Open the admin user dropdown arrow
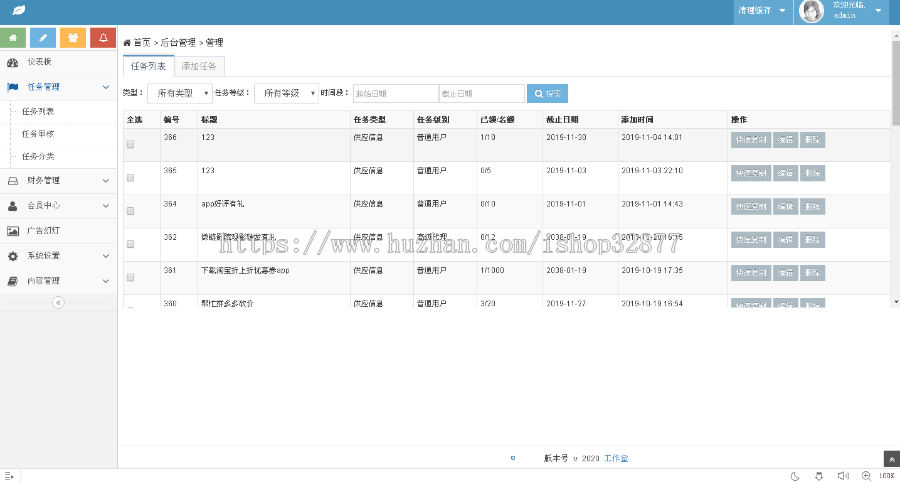900x482 pixels. point(878,10)
